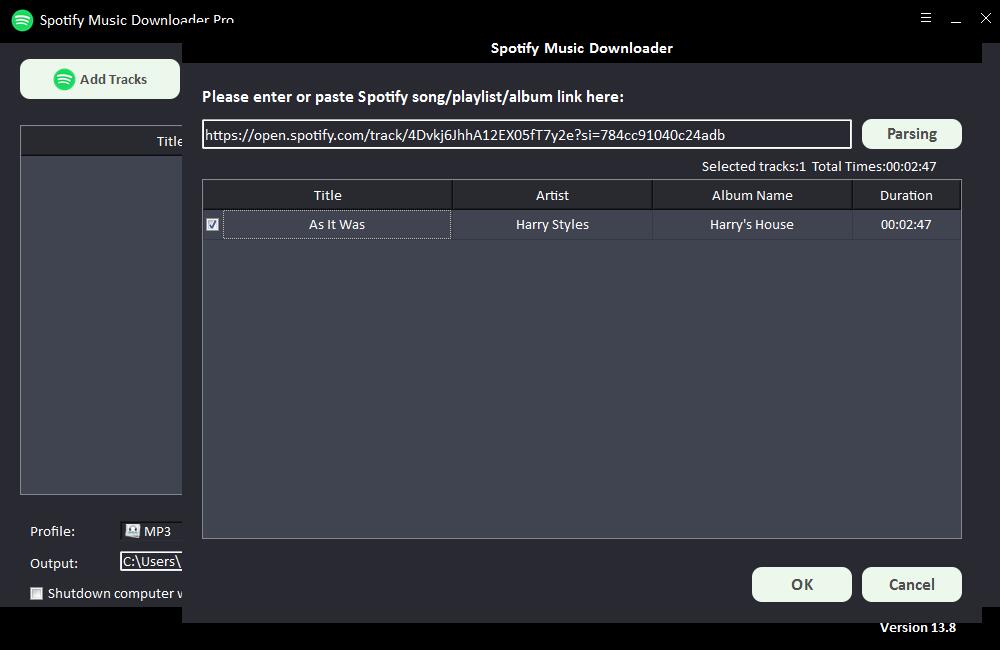Click the Add Tracks button
Viewport: 1000px width, 650px height.
(x=100, y=79)
